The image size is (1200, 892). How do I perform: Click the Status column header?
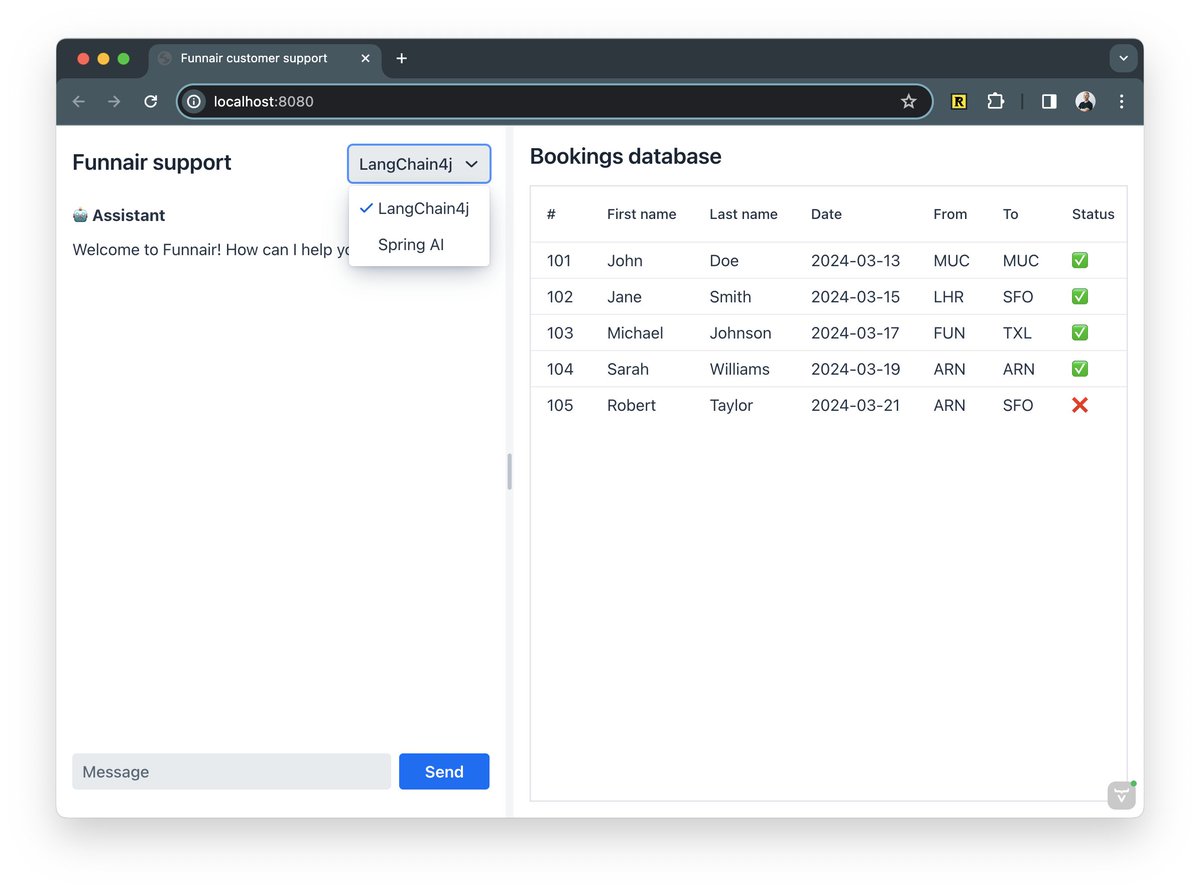click(x=1093, y=214)
